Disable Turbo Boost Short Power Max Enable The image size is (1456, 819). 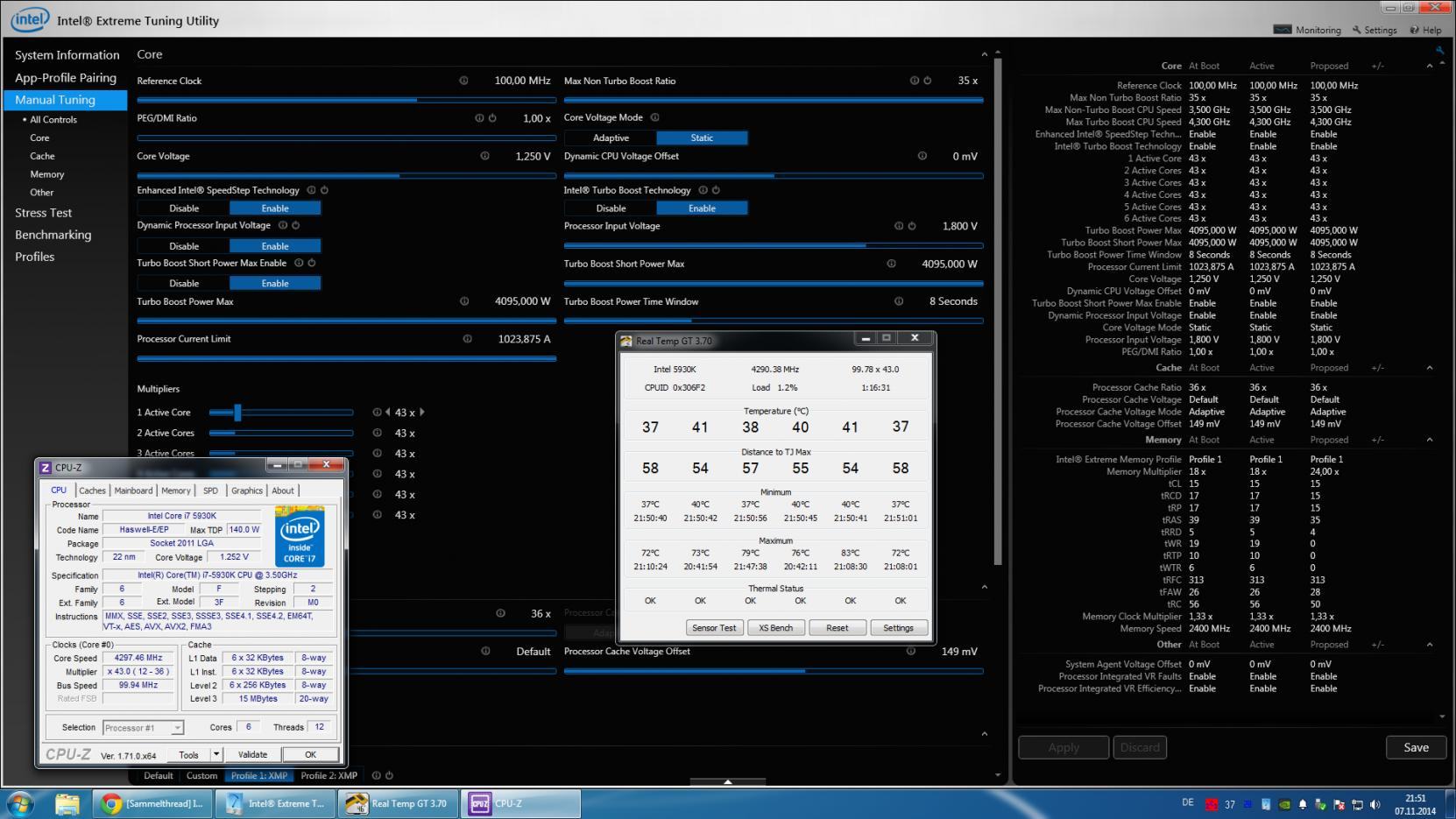(x=184, y=284)
